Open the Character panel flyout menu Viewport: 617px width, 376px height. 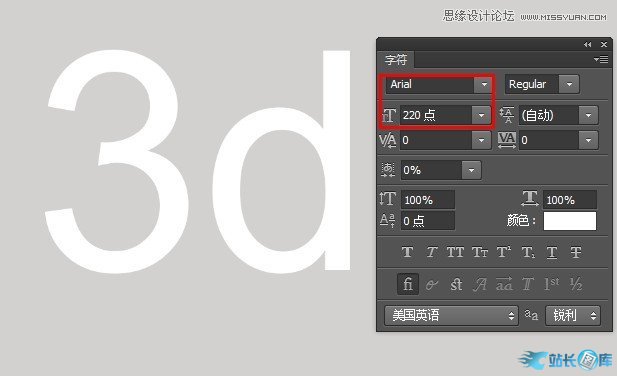(601, 59)
